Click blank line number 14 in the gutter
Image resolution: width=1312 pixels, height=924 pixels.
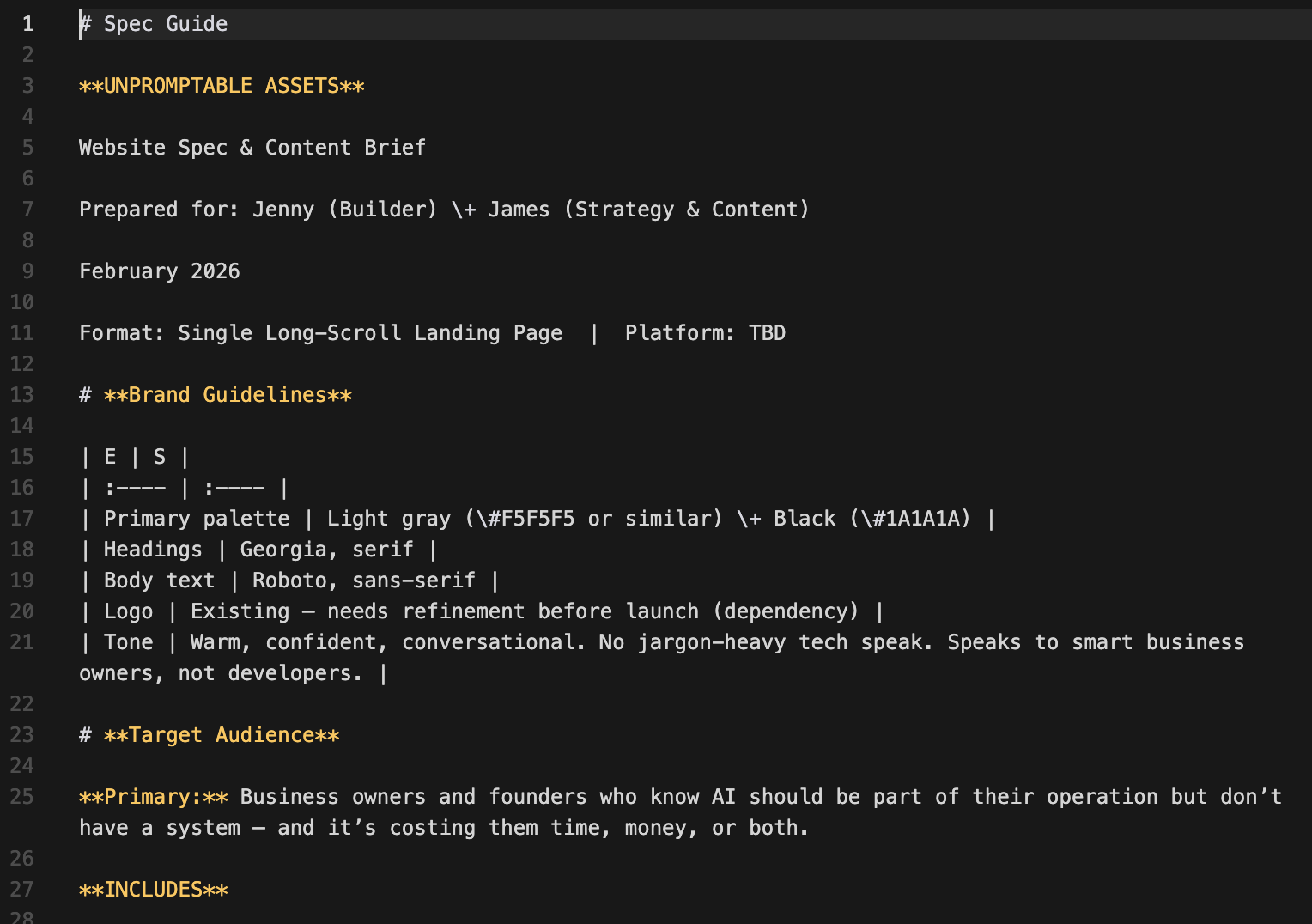point(22,426)
